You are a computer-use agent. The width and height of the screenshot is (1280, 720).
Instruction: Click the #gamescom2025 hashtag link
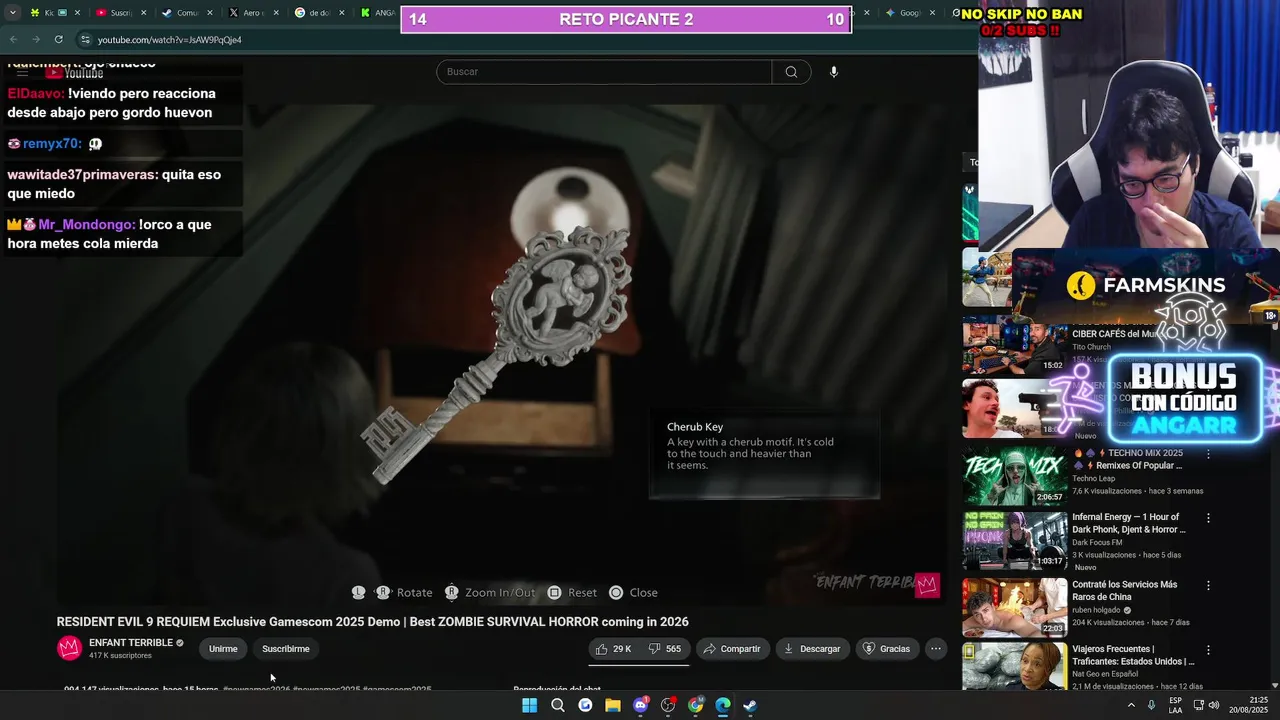pyautogui.click(x=397, y=689)
